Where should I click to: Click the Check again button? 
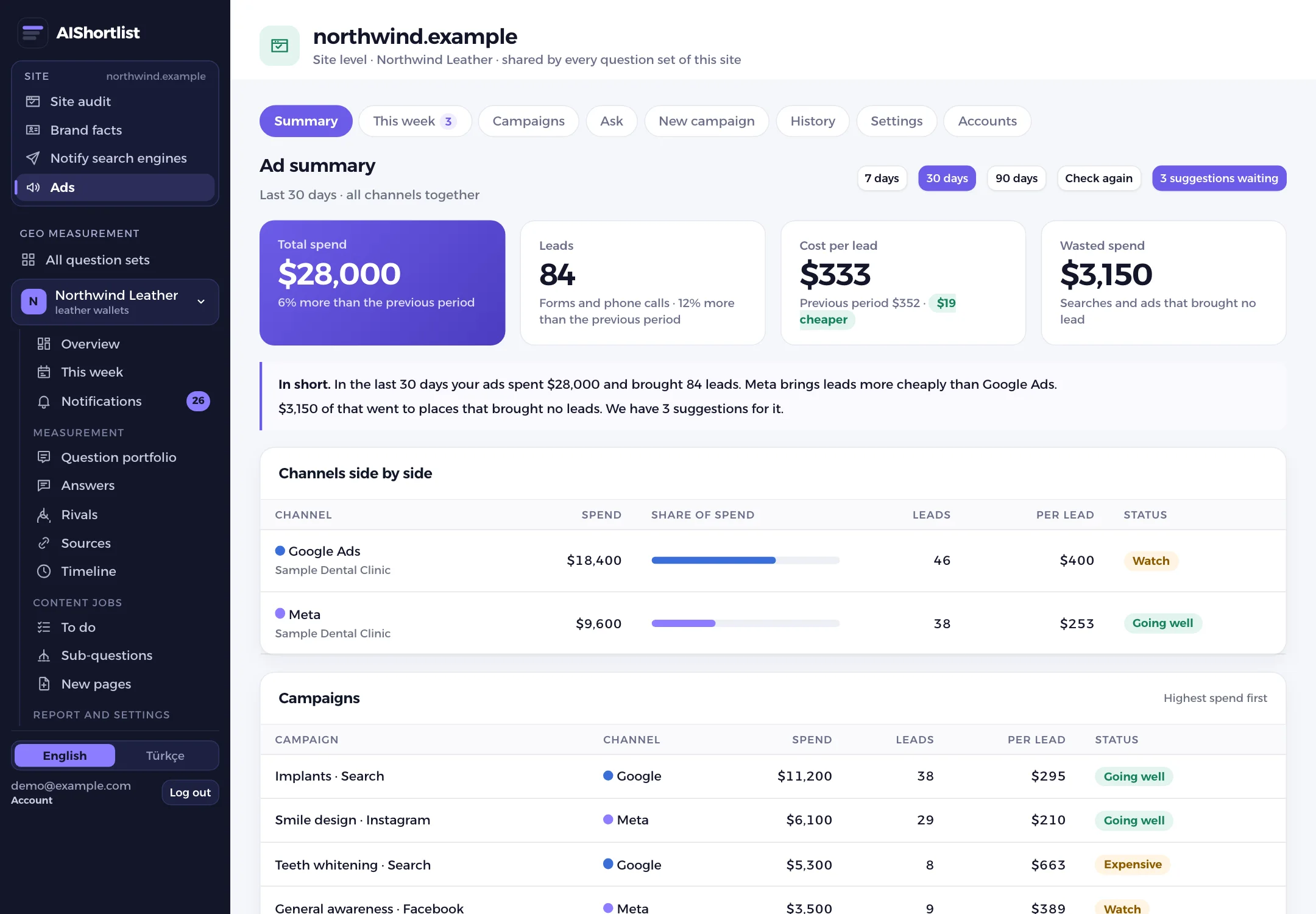[x=1098, y=178]
